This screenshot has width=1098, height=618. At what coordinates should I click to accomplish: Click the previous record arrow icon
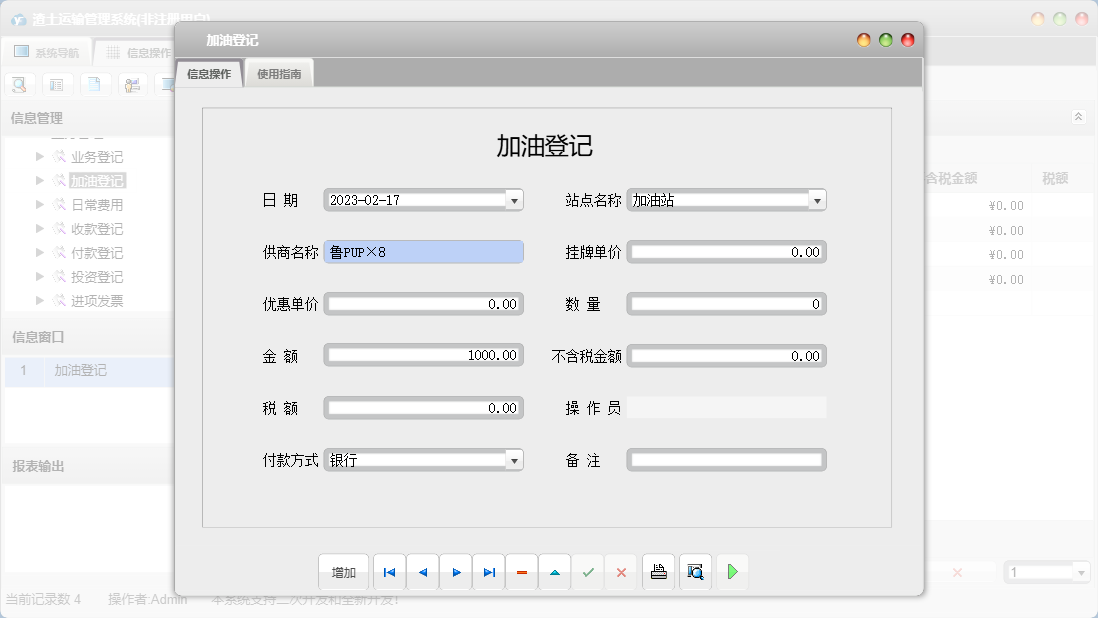(422, 572)
